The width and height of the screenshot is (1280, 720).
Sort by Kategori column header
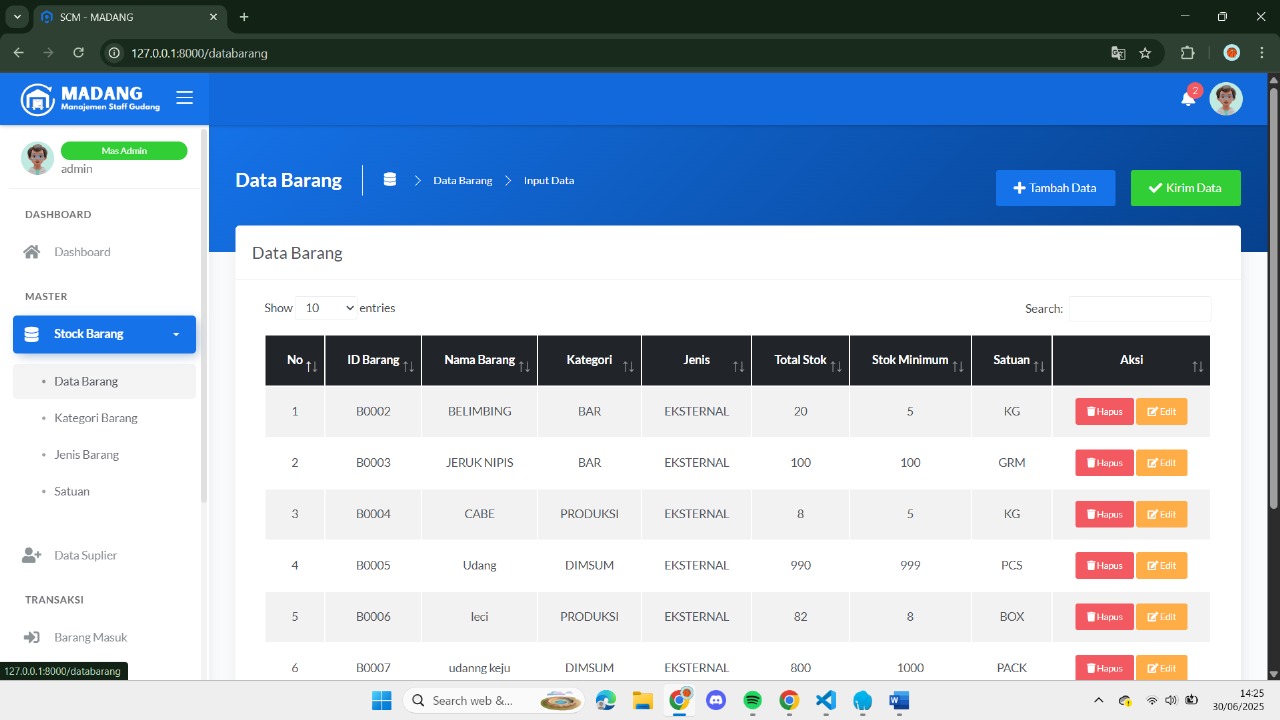pyautogui.click(x=589, y=360)
